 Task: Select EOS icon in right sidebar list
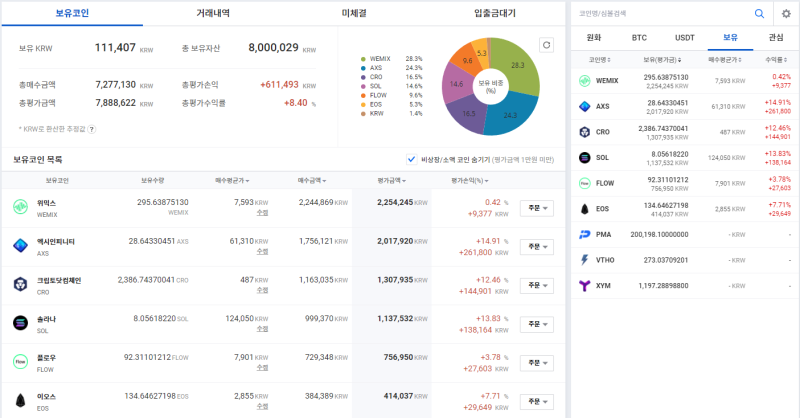coord(585,209)
